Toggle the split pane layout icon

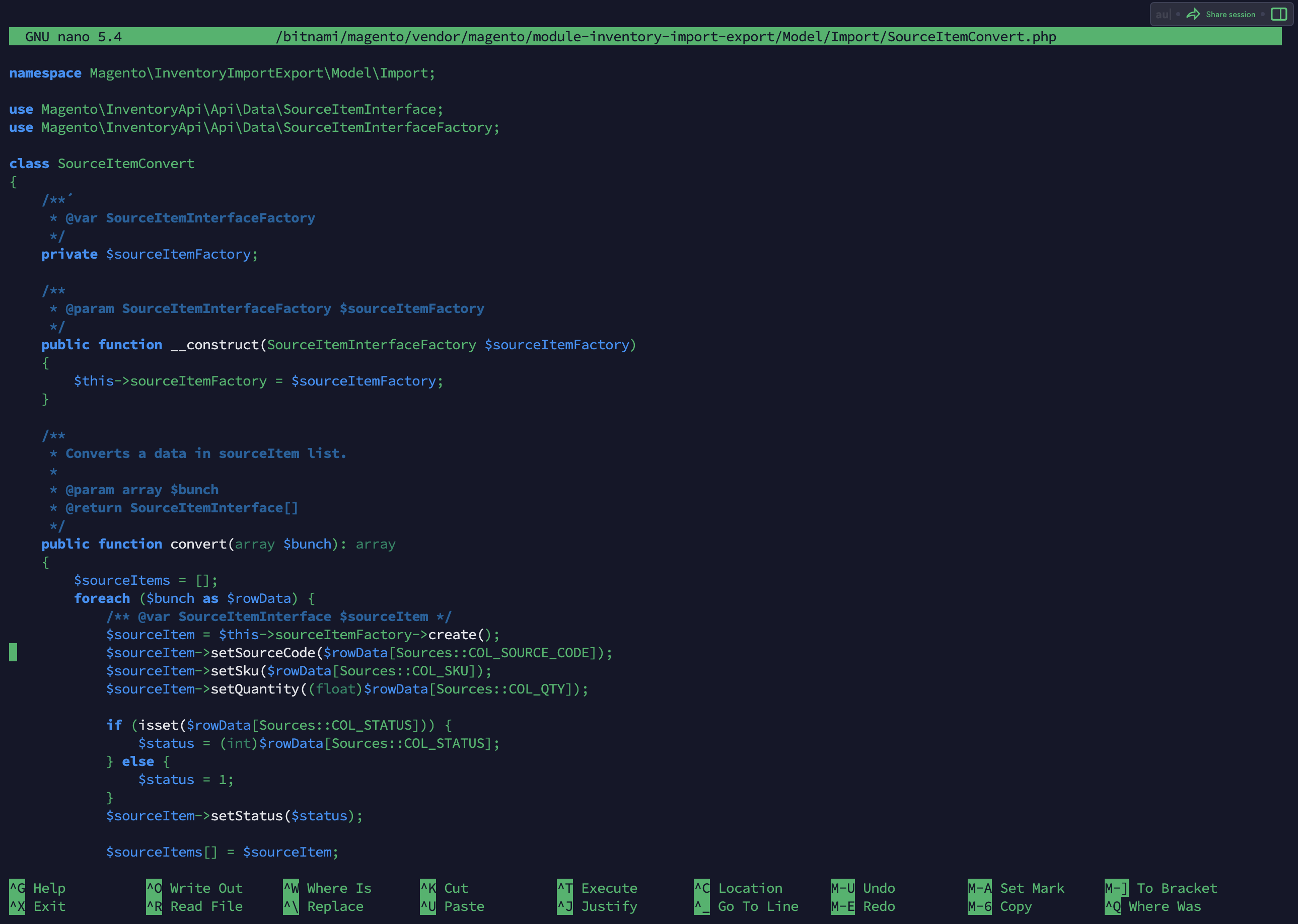pos(1279,14)
